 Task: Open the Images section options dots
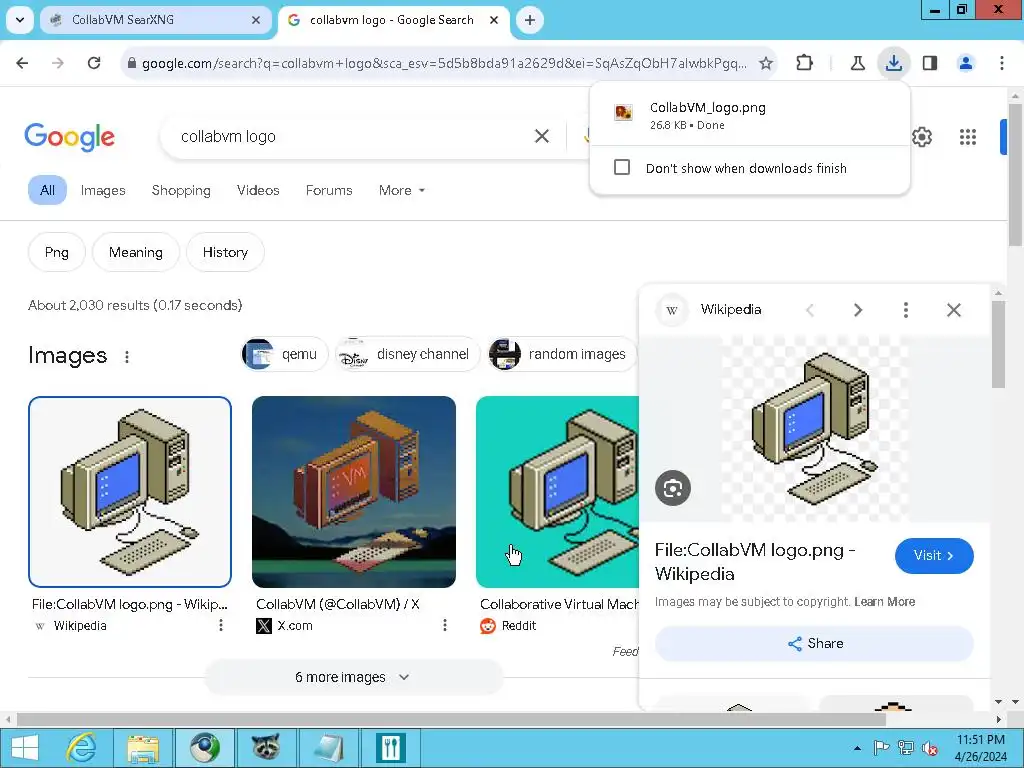point(127,357)
